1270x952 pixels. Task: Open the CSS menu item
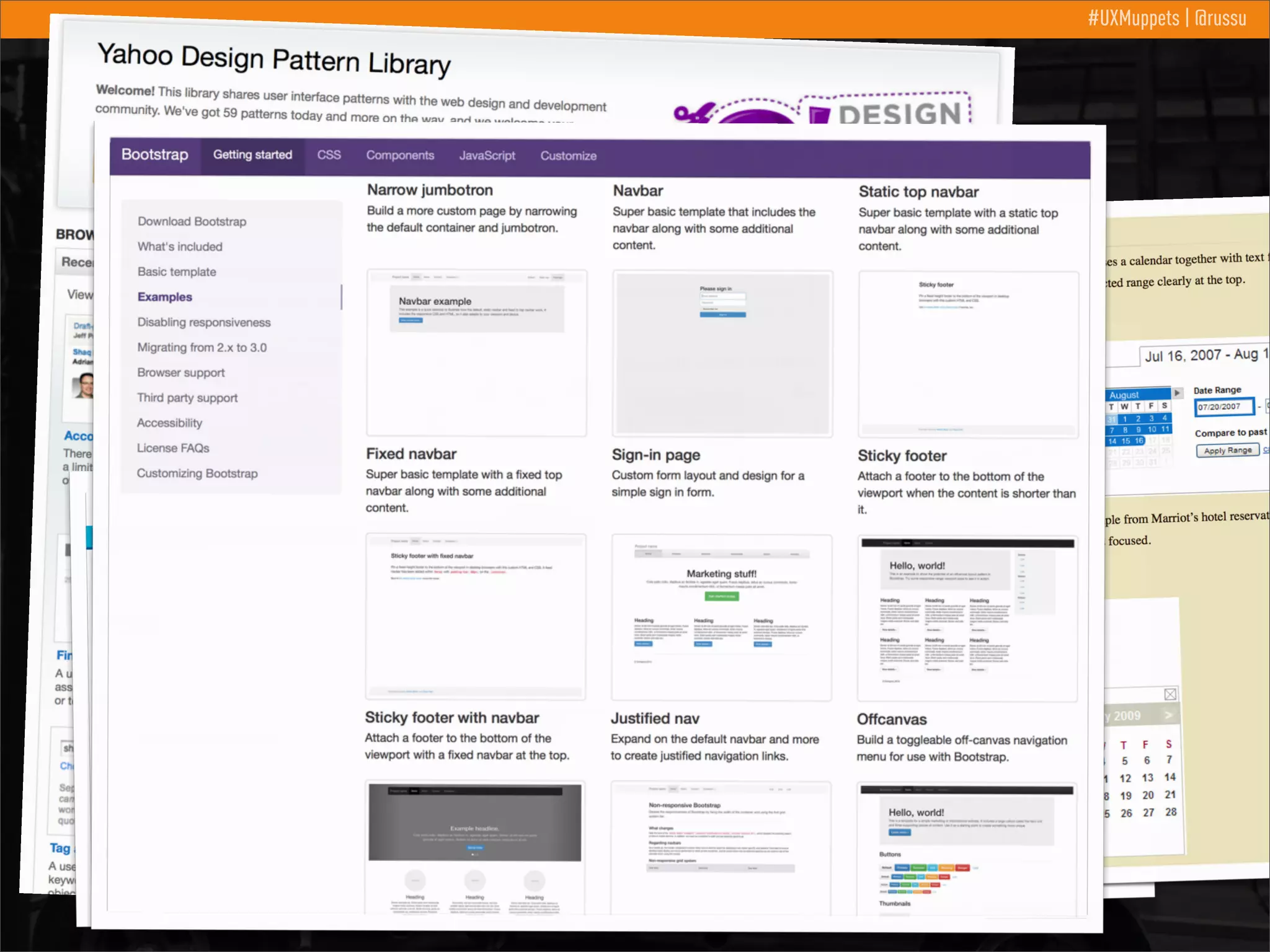[329, 155]
